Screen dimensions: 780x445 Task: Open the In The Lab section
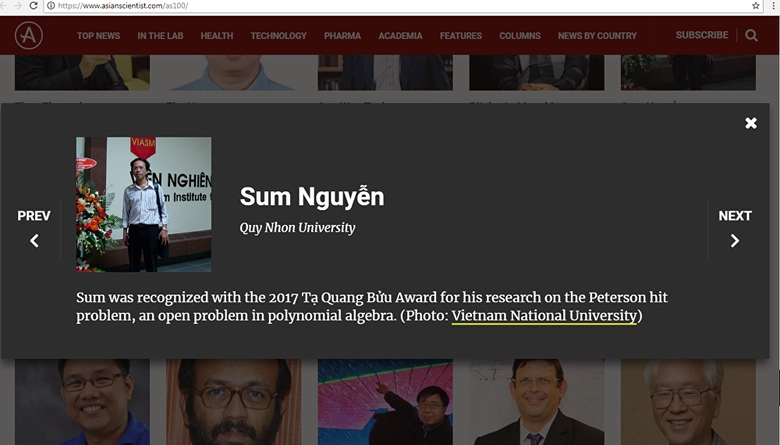tap(160, 36)
